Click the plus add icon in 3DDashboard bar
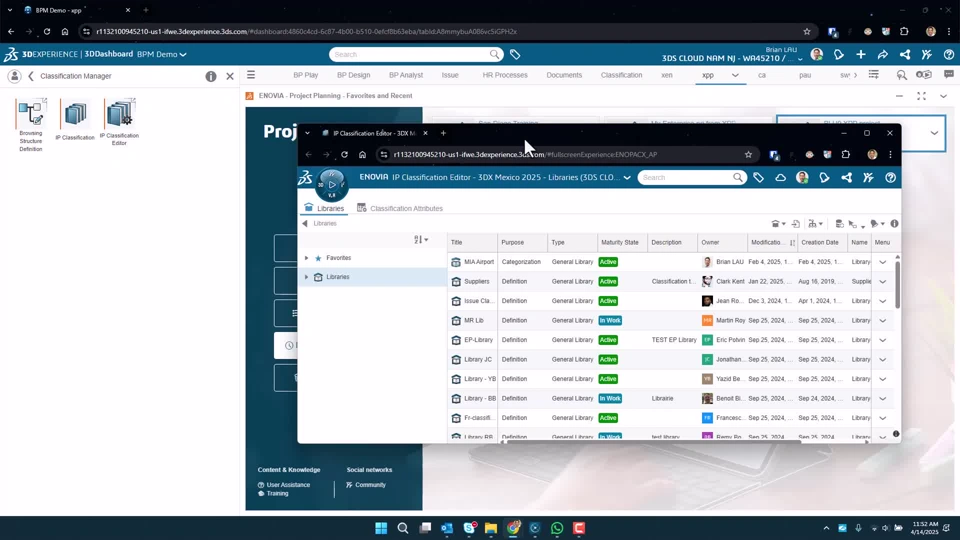 [861, 54]
